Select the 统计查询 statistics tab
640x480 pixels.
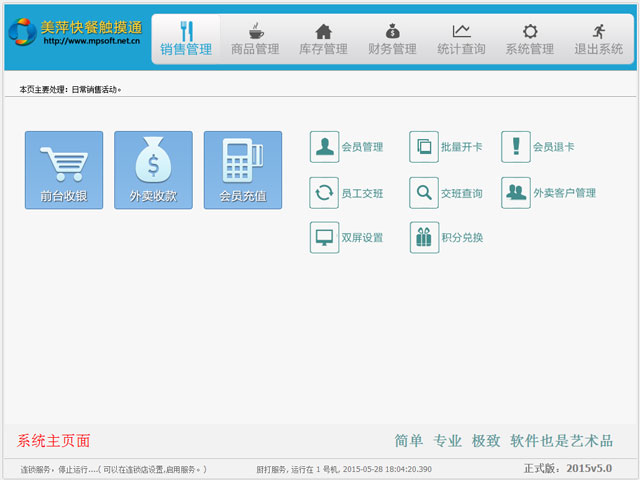[x=461, y=40]
